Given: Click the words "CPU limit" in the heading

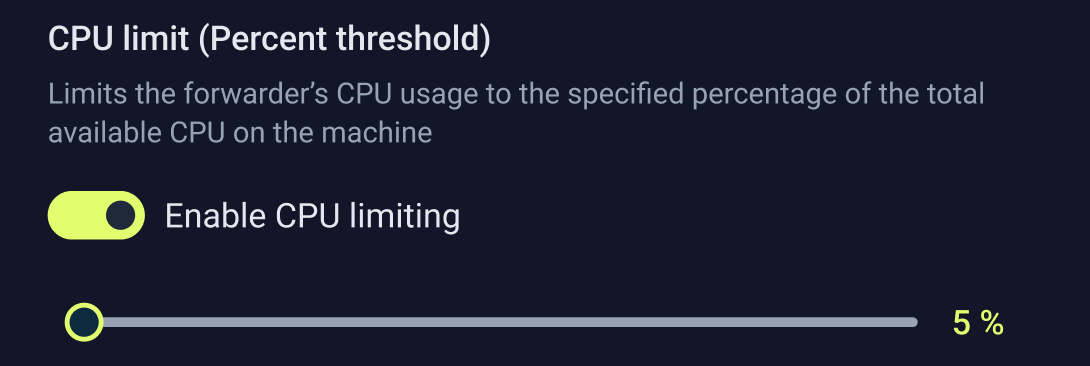Looking at the screenshot, I should tap(118, 40).
